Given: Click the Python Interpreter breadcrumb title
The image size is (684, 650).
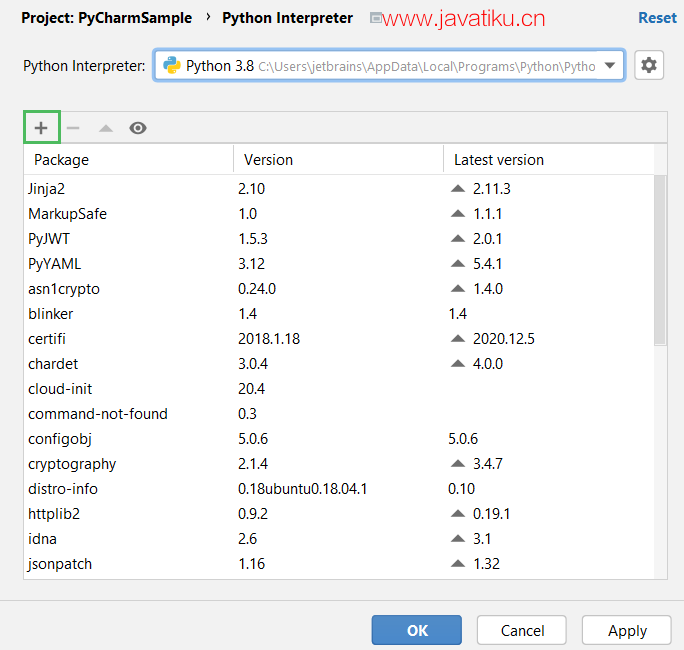Looking at the screenshot, I should tap(287, 18).
